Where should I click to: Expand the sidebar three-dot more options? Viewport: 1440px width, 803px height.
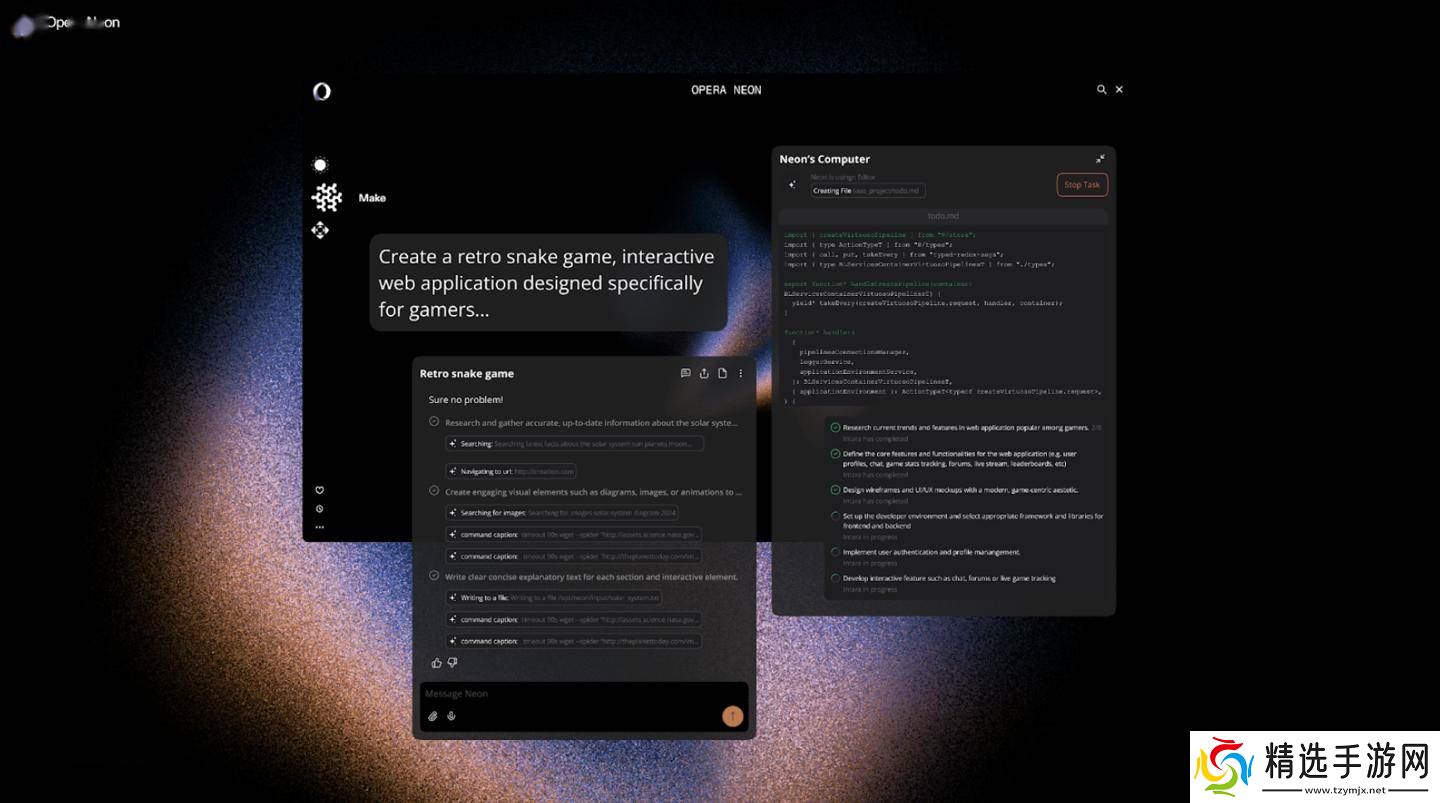320,527
